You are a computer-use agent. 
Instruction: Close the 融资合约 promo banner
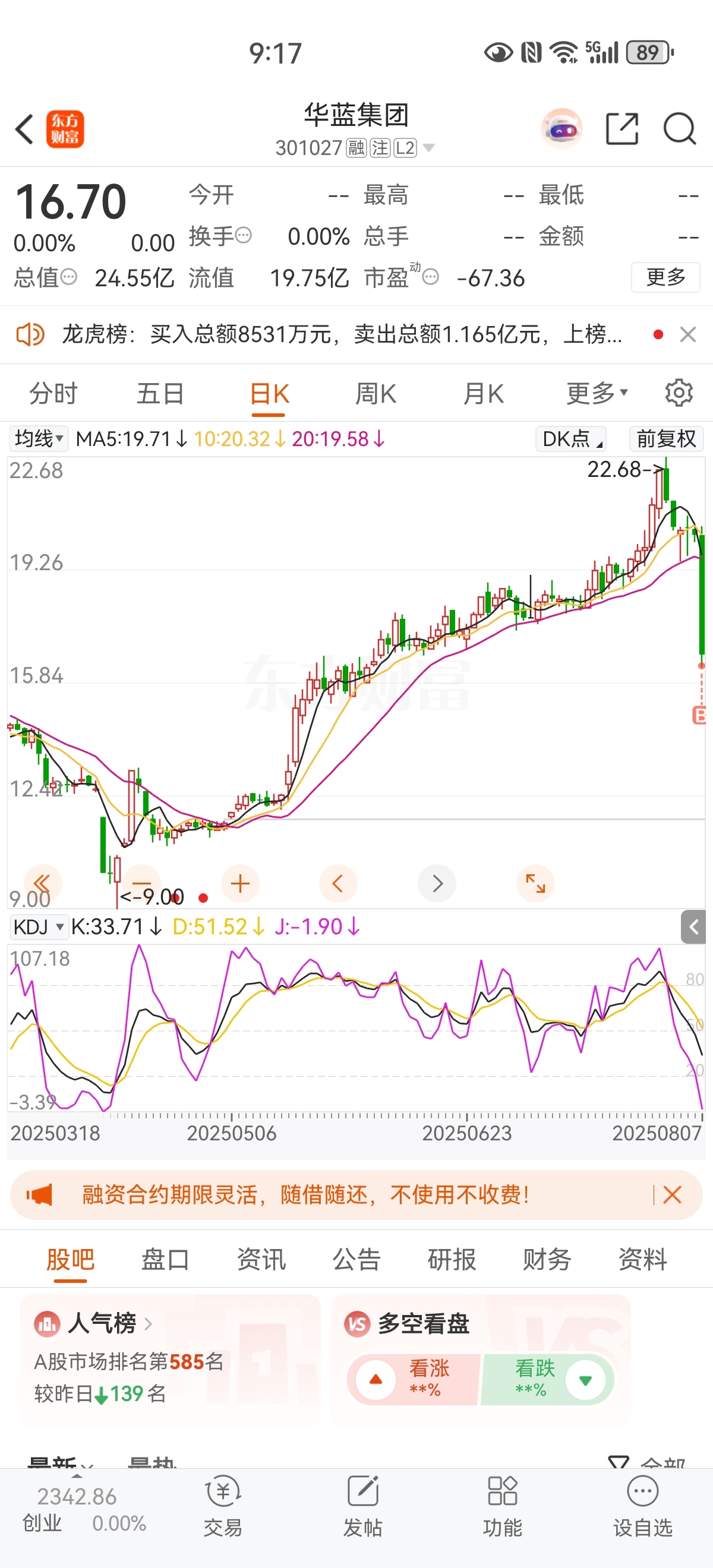(x=672, y=1195)
